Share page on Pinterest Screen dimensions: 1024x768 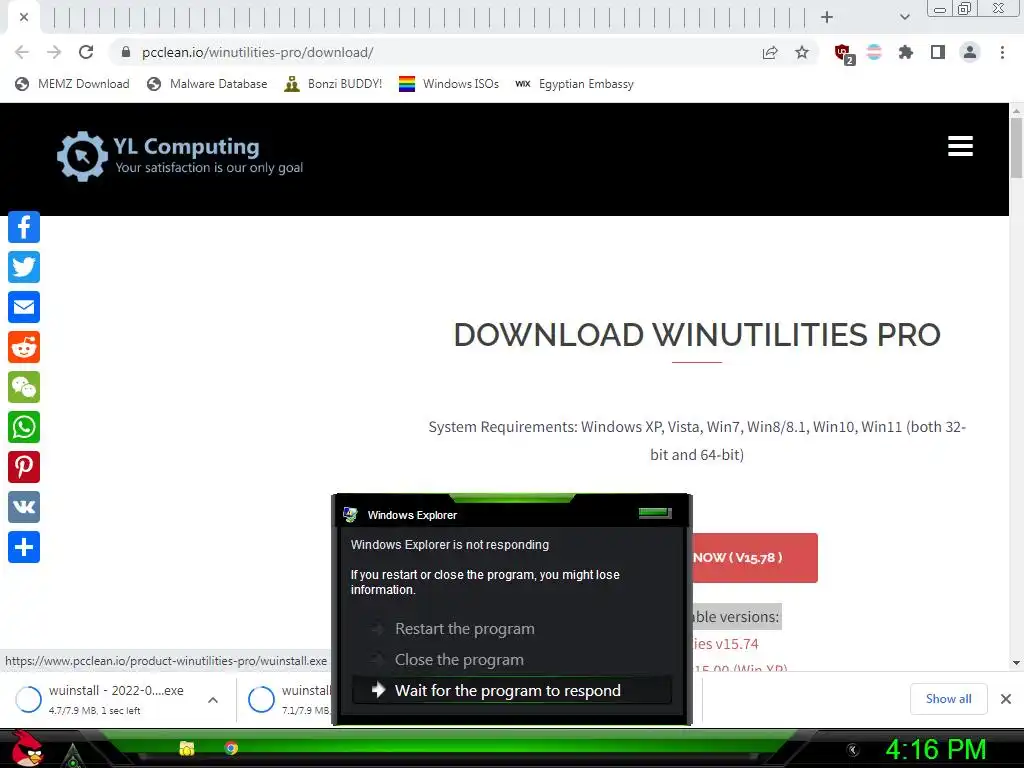coord(24,467)
